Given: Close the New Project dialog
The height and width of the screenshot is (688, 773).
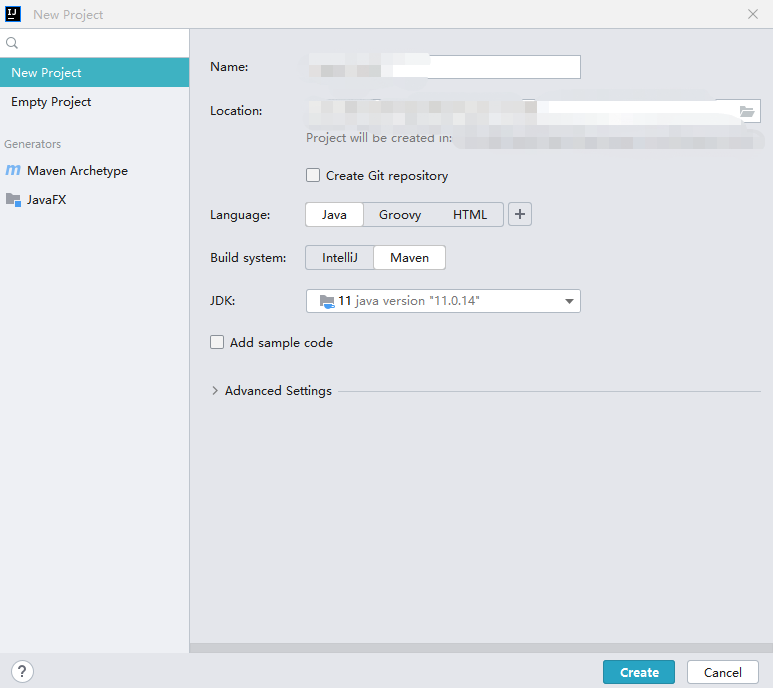Looking at the screenshot, I should point(753,14).
